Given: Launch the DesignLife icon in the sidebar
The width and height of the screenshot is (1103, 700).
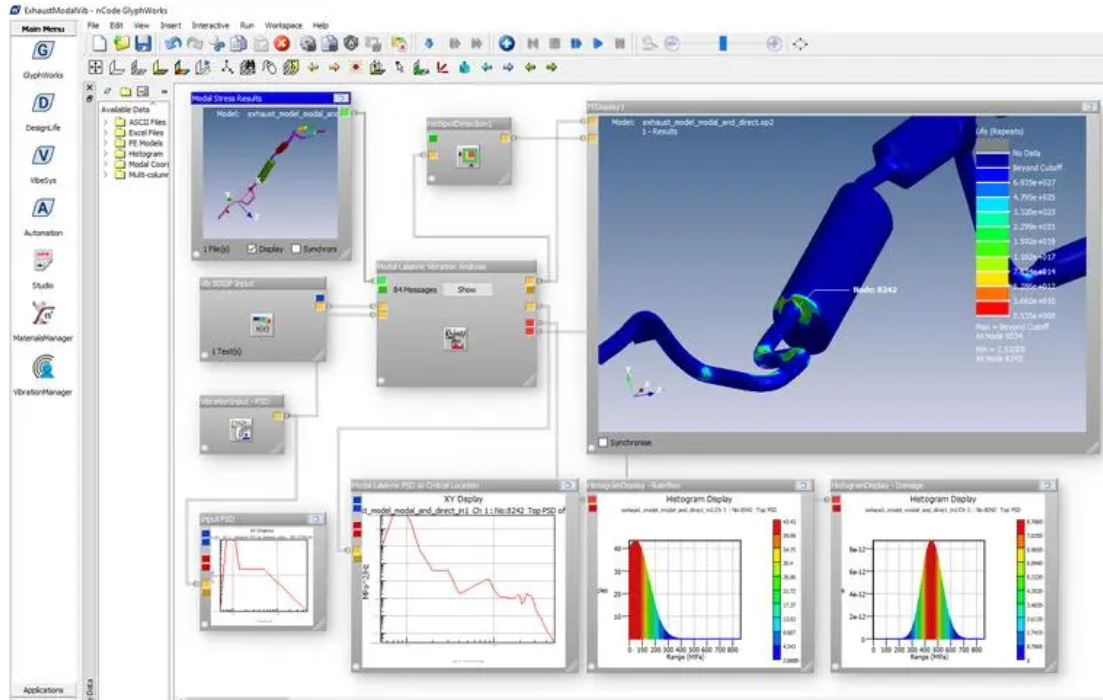Looking at the screenshot, I should coord(43,104).
